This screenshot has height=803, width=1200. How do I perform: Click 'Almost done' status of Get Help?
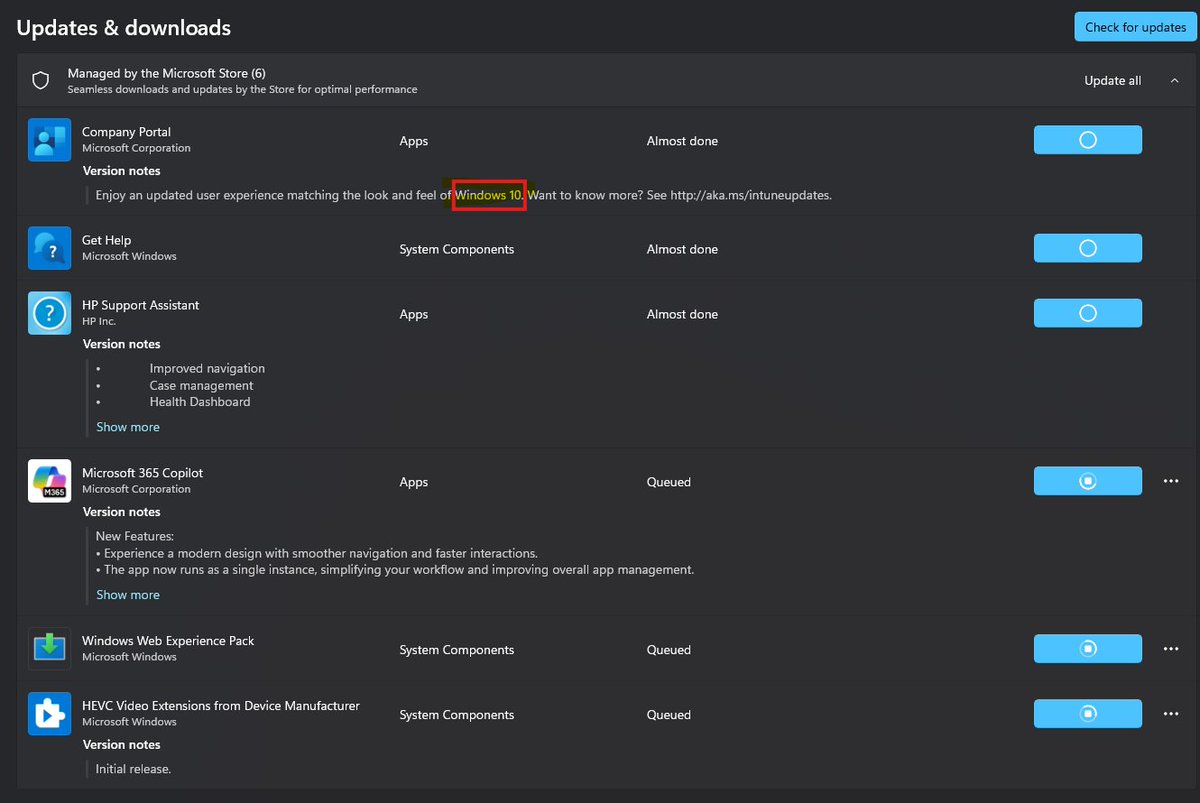tap(682, 249)
